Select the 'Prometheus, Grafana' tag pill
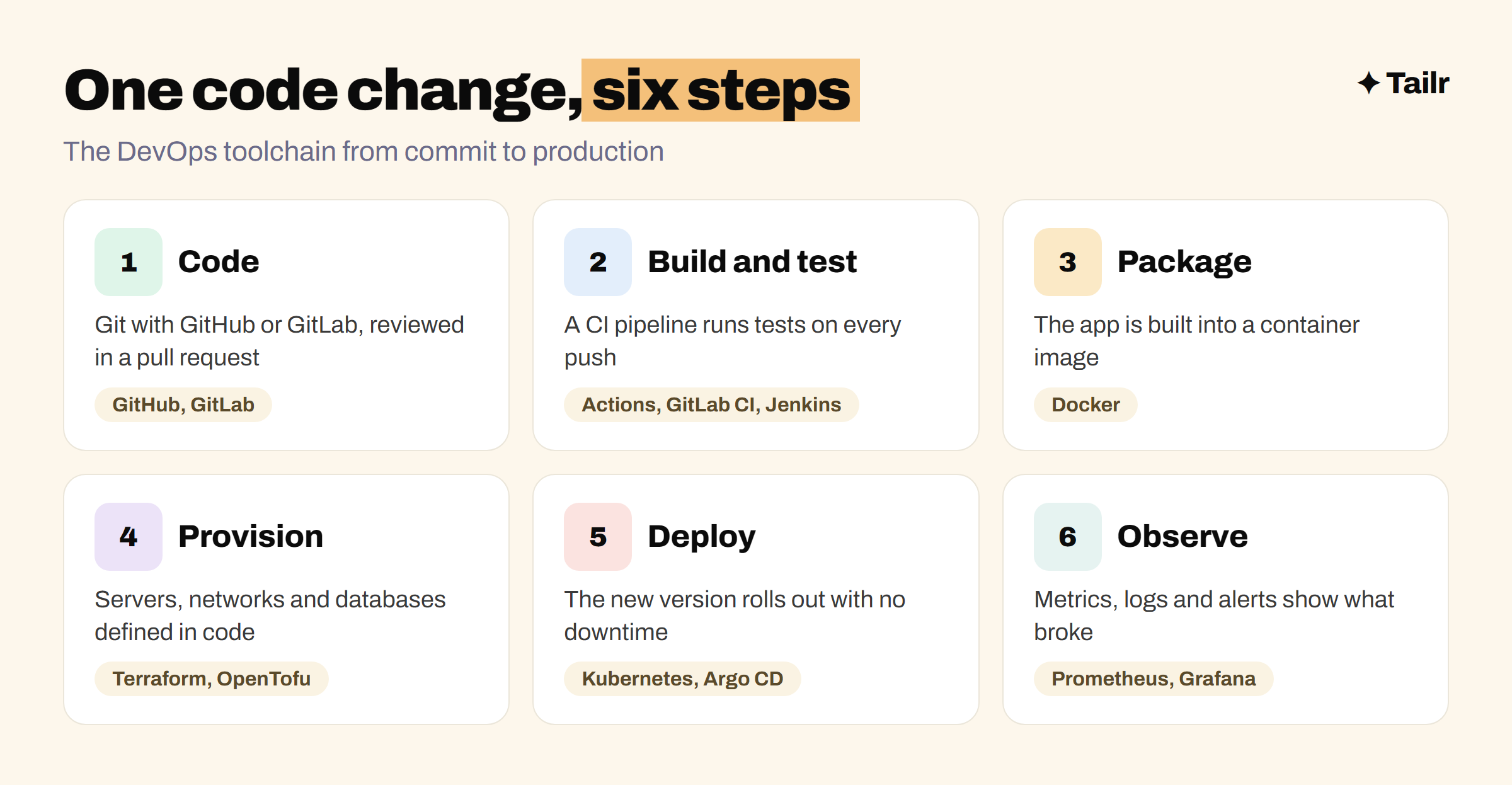This screenshot has height=785, width=1512. tap(1154, 679)
